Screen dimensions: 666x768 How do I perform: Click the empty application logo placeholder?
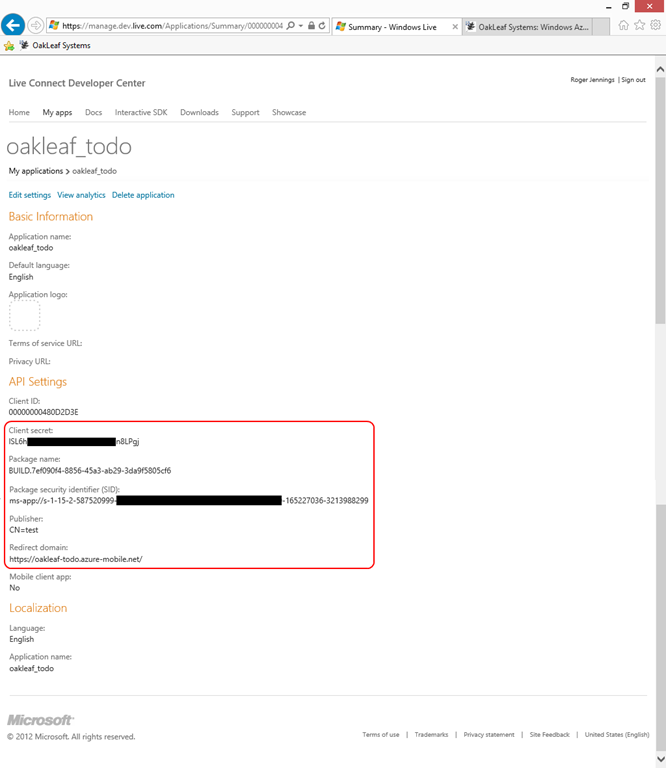pos(24,315)
